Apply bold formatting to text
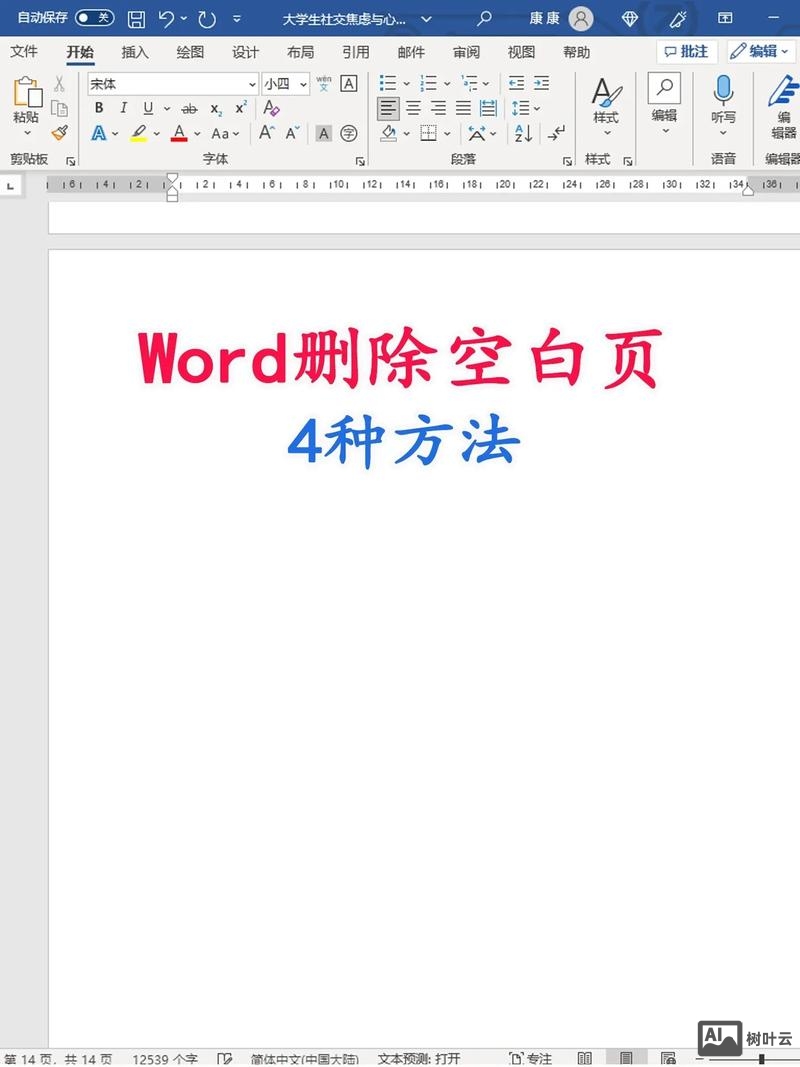This screenshot has height=1067, width=800. click(99, 107)
